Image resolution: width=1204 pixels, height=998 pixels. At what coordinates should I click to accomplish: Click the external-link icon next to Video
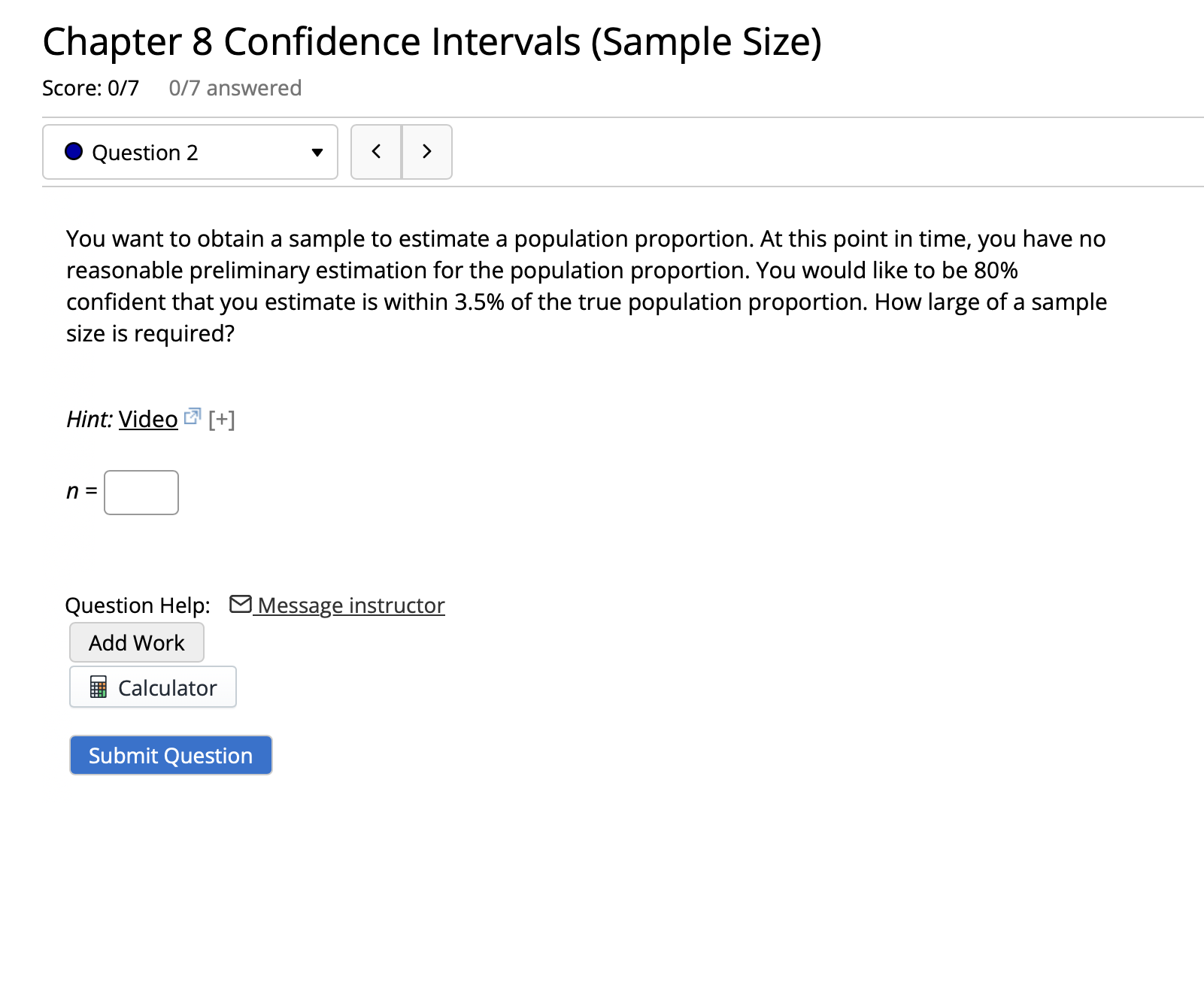194,415
